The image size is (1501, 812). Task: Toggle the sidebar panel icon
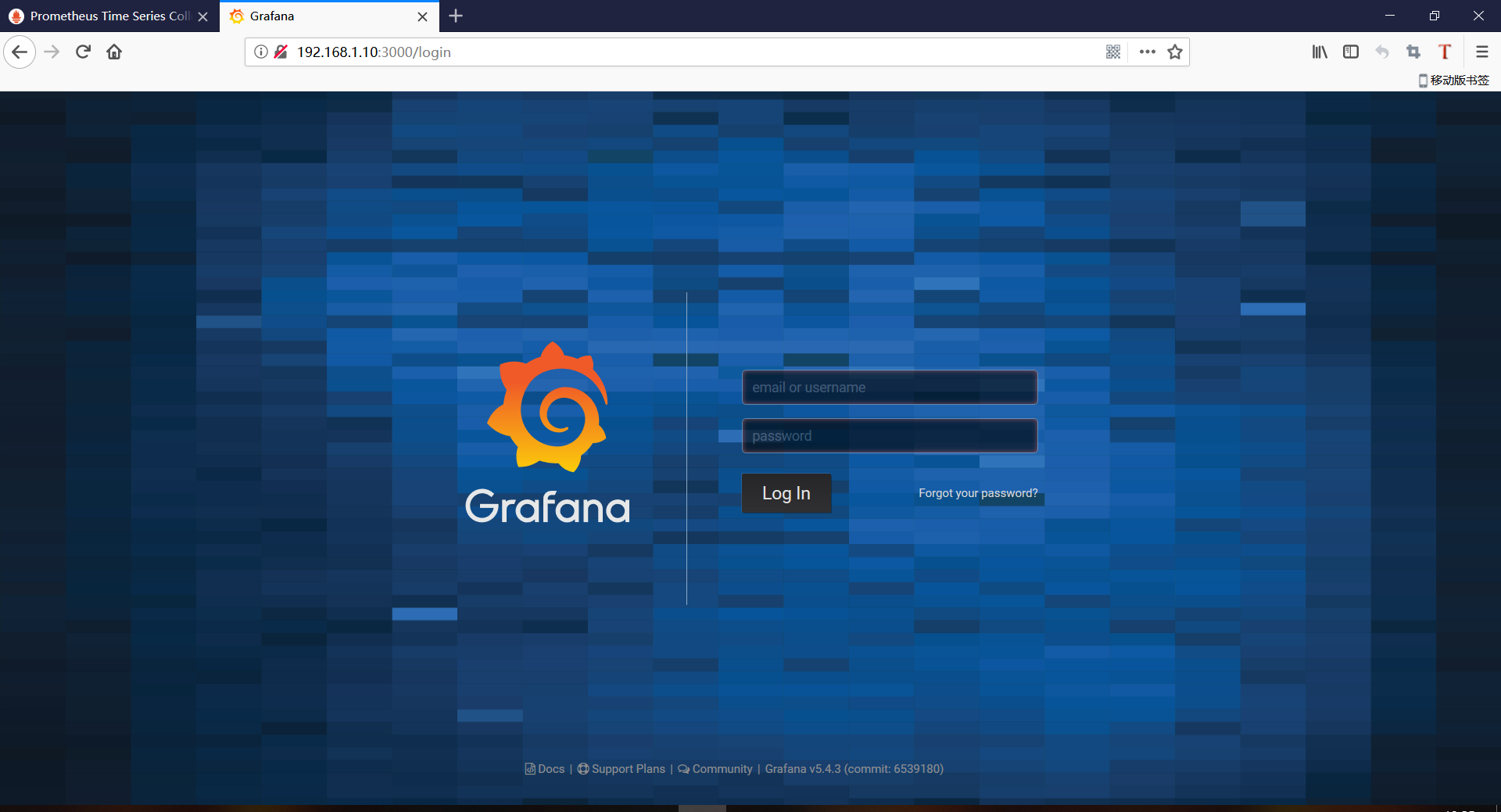pos(1351,52)
